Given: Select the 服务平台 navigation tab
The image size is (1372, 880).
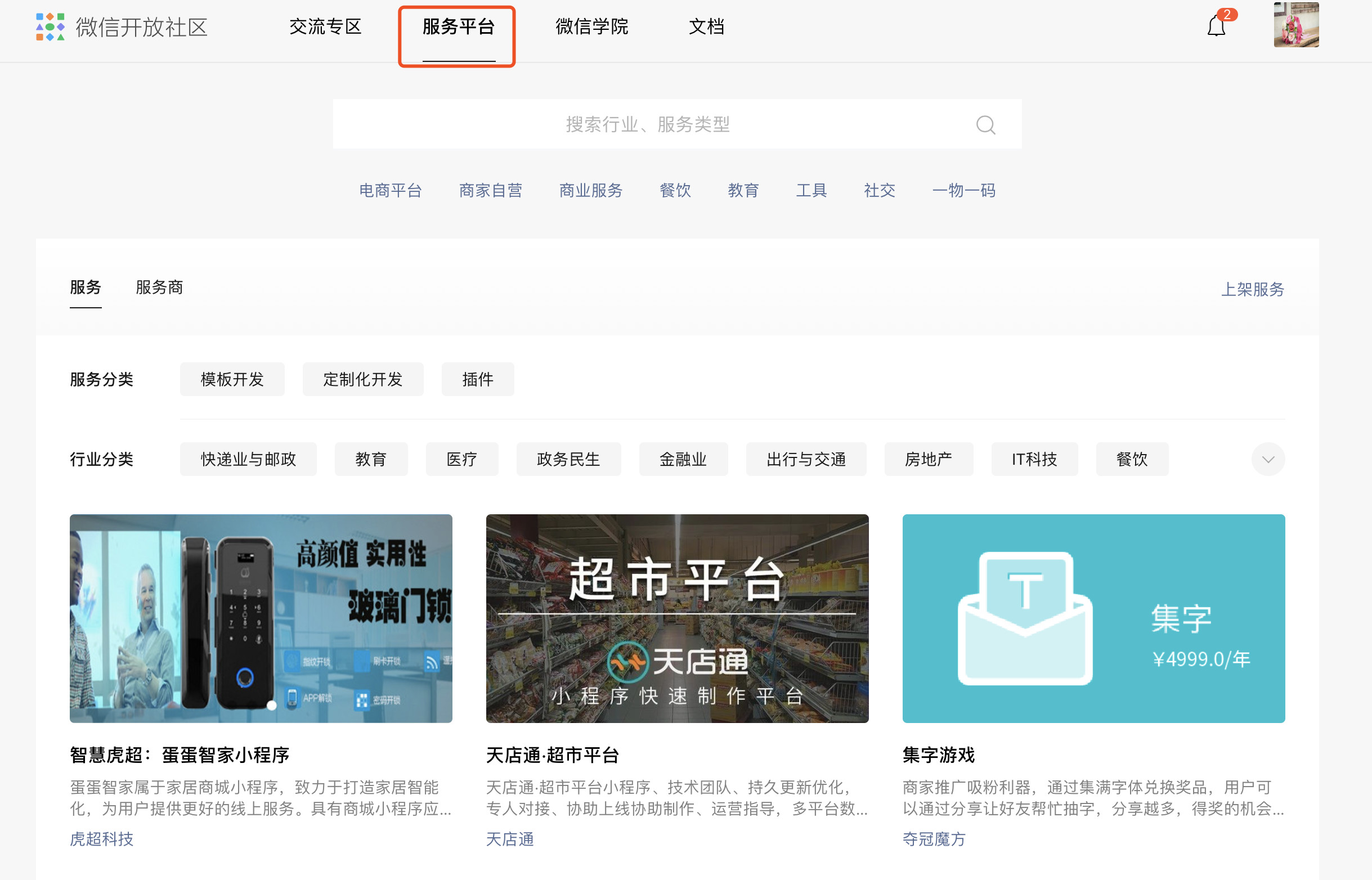Looking at the screenshot, I should (458, 27).
